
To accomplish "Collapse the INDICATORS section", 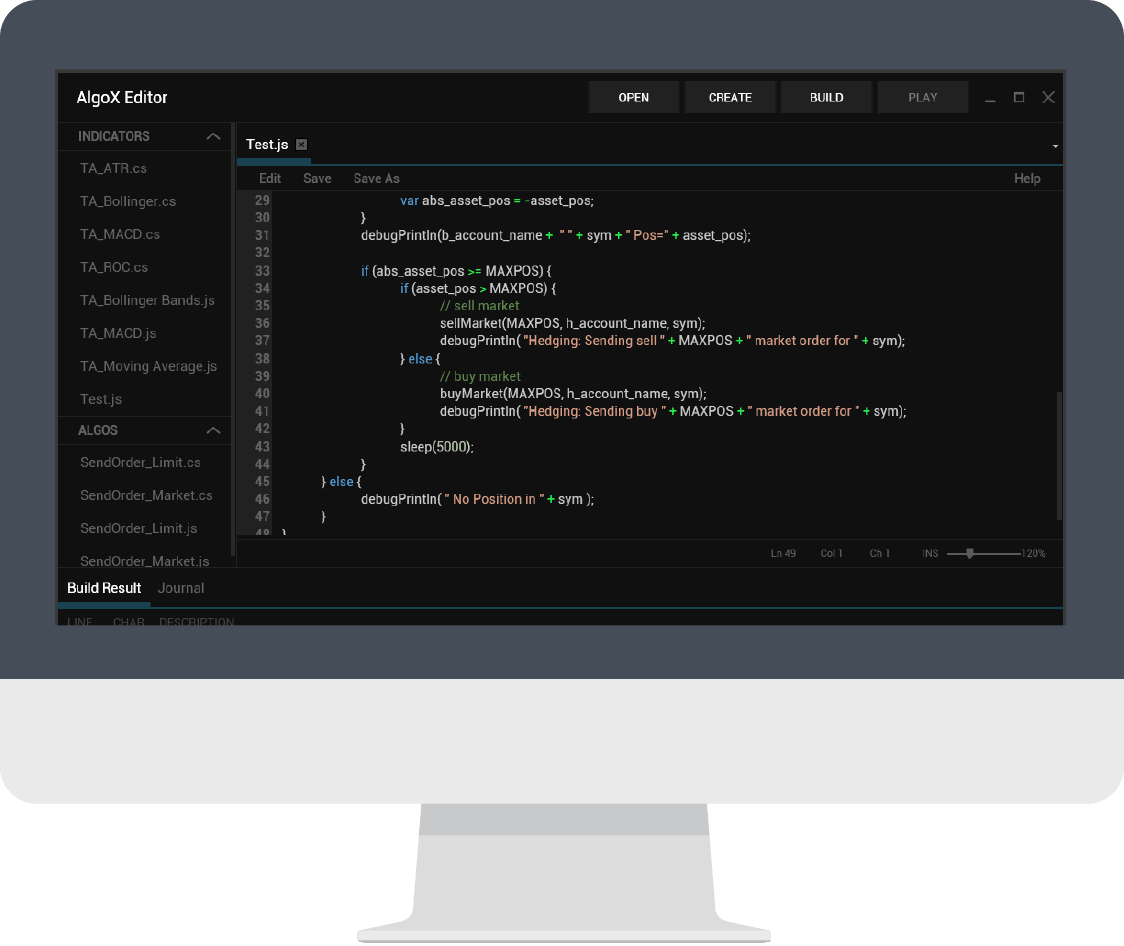I will [x=213, y=136].
